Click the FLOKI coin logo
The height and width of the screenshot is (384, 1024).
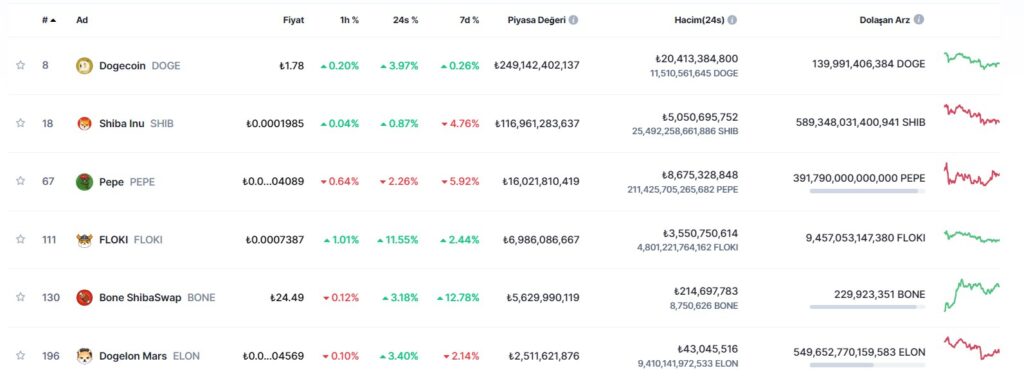click(84, 239)
